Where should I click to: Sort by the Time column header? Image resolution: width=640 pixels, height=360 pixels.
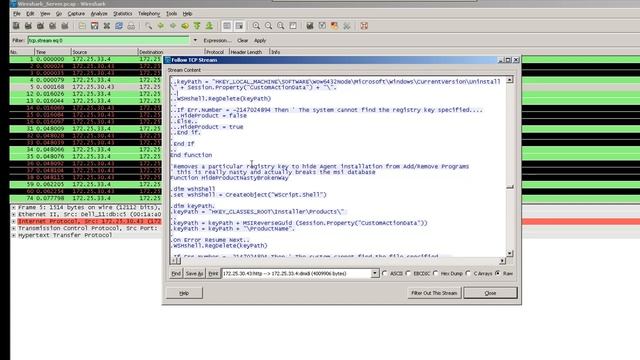click(53, 52)
